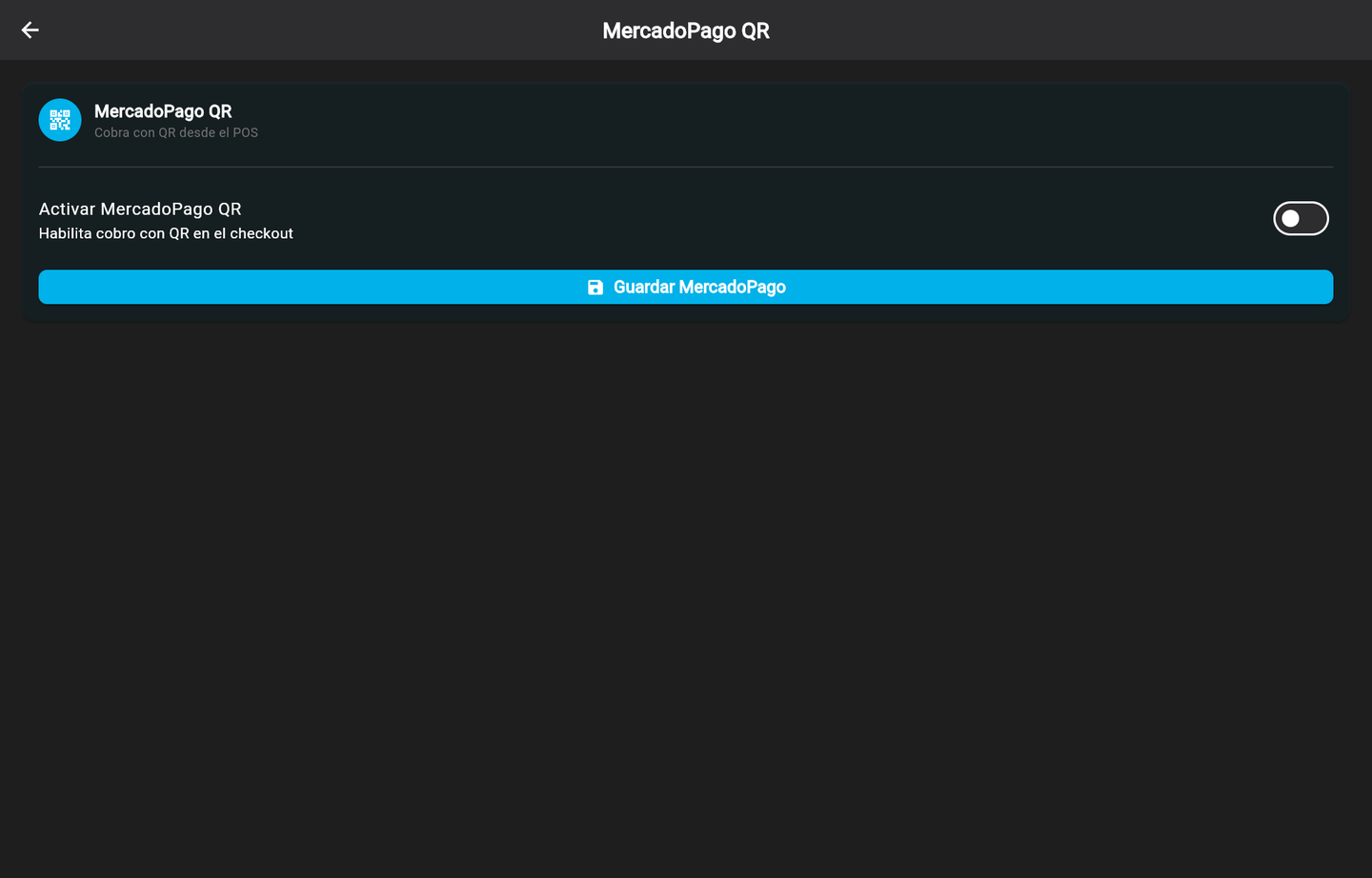Go back using the arrow icon

(30, 30)
